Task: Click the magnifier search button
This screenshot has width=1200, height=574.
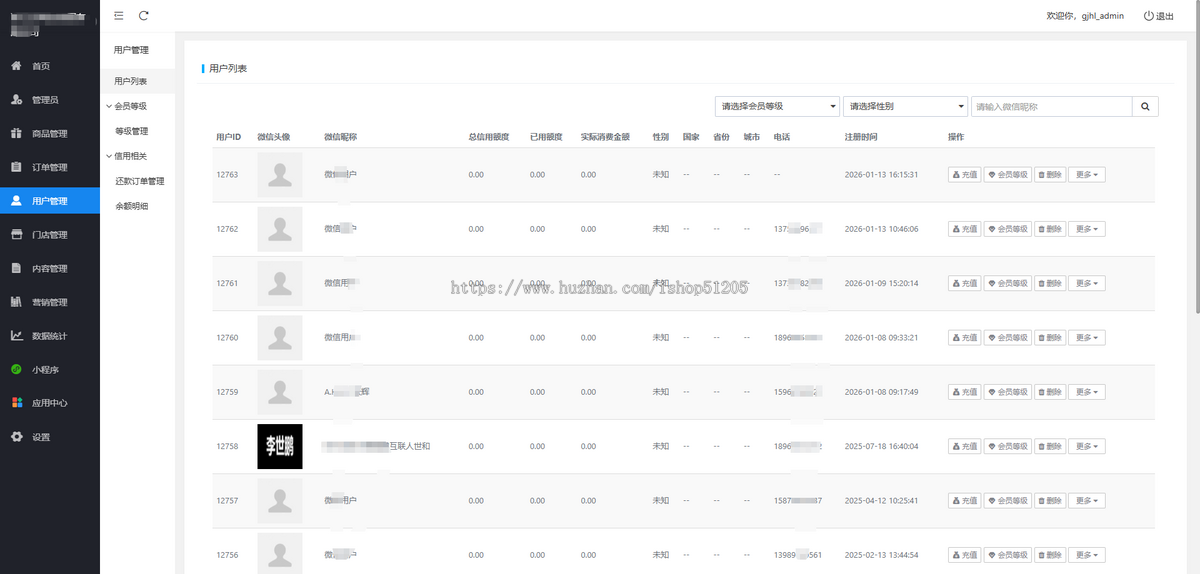Action: tap(1145, 106)
